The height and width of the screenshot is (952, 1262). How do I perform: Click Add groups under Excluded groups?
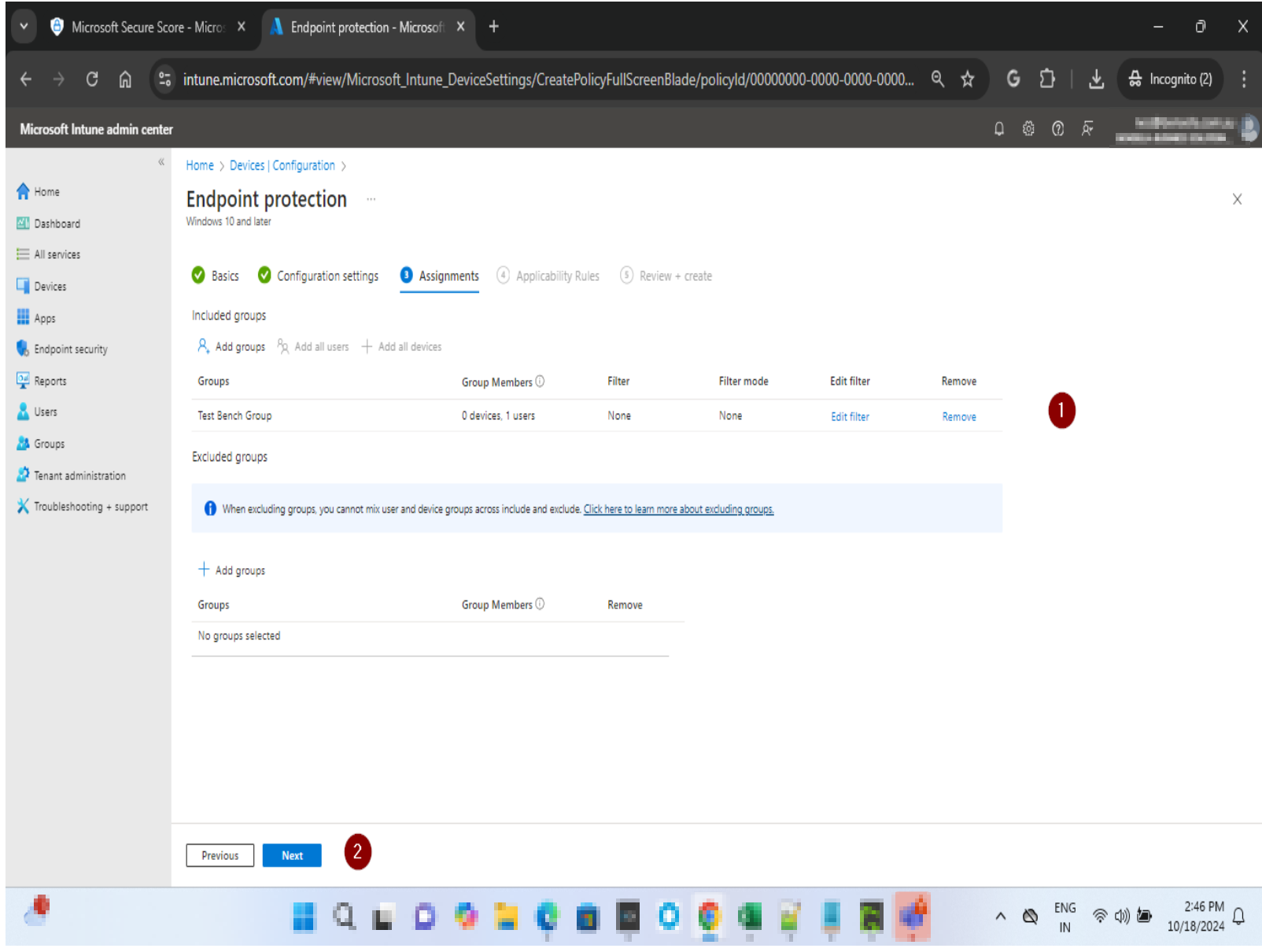click(231, 570)
